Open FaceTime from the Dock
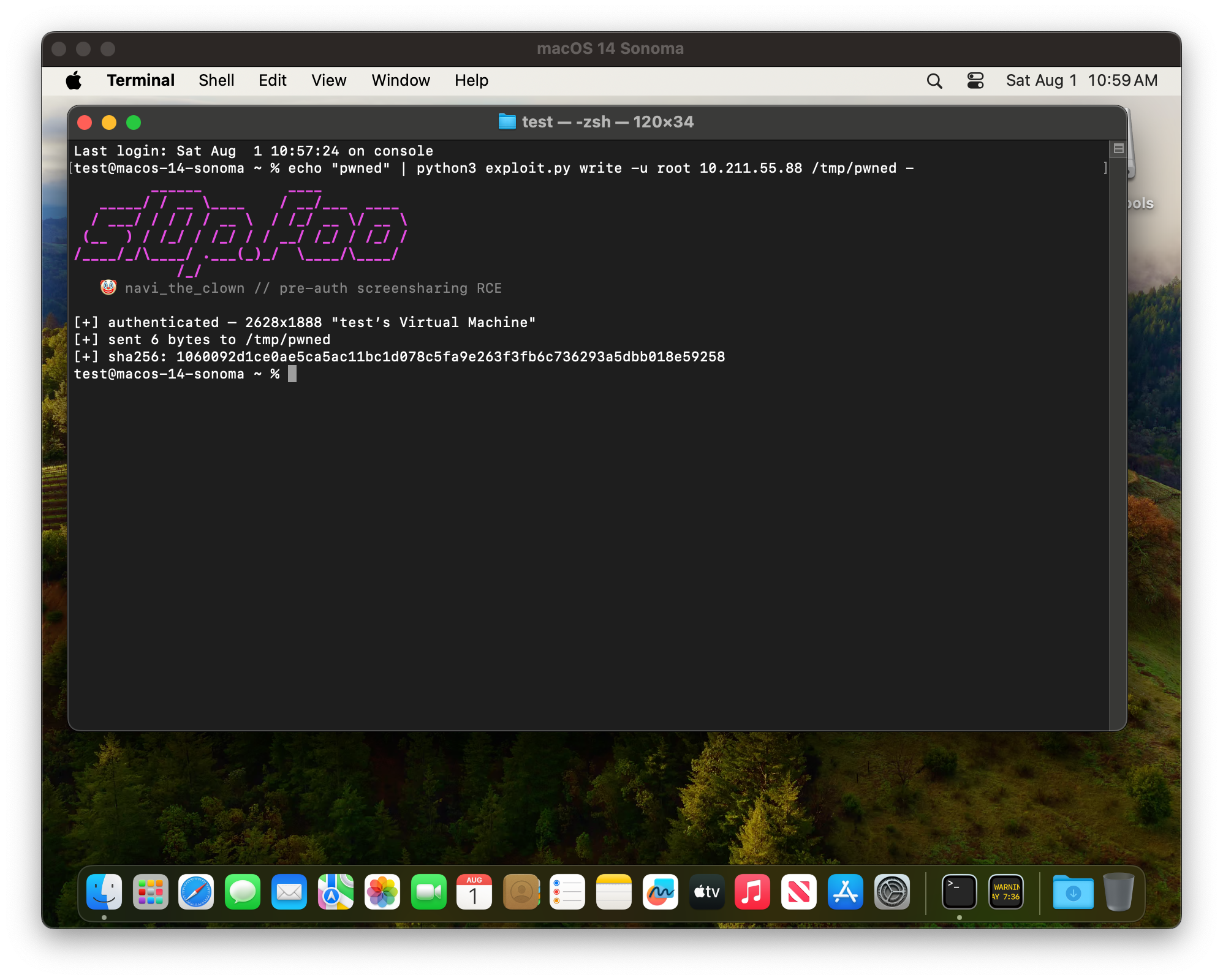 tap(429, 892)
